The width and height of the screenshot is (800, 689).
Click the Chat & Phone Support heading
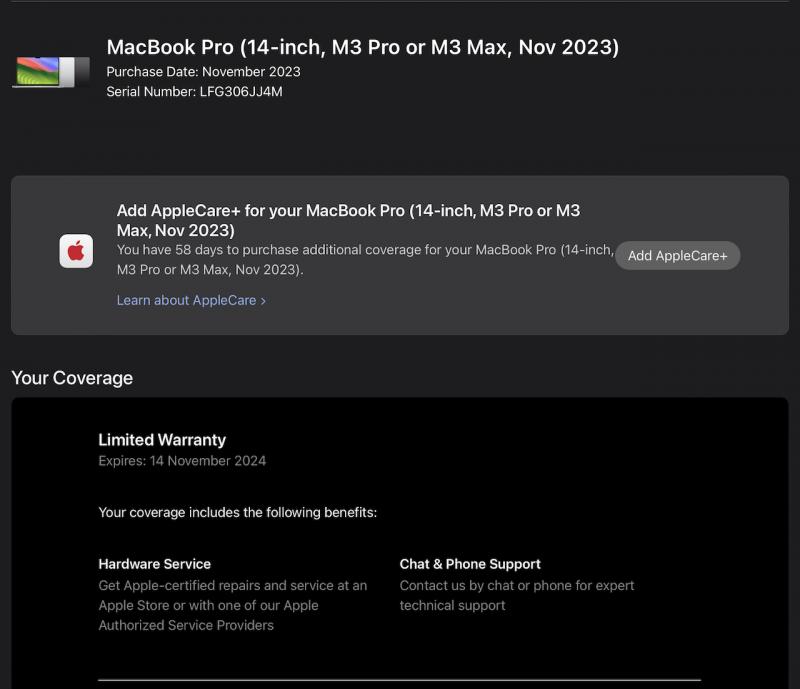pyautogui.click(x=470, y=564)
